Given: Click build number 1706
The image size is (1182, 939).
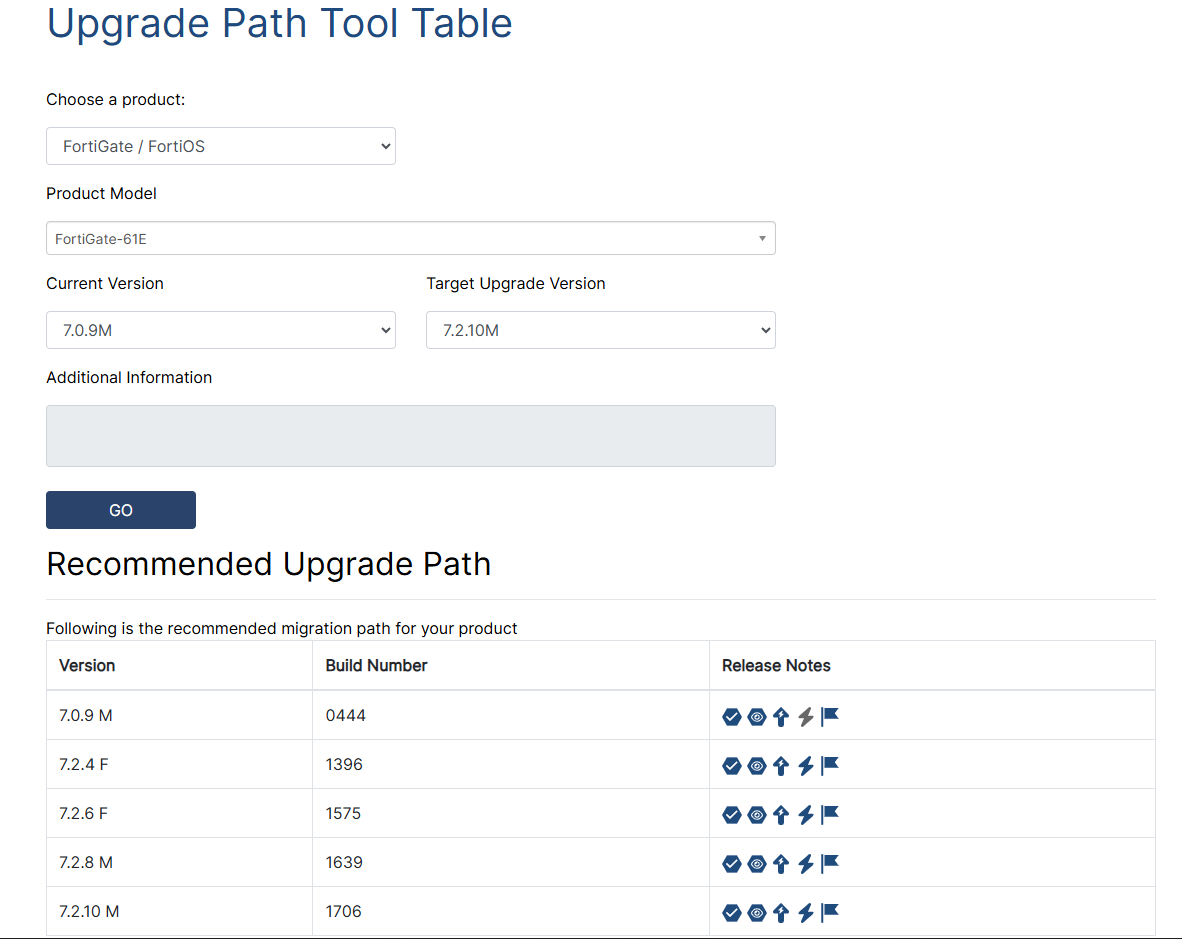Looking at the screenshot, I should (x=343, y=911).
